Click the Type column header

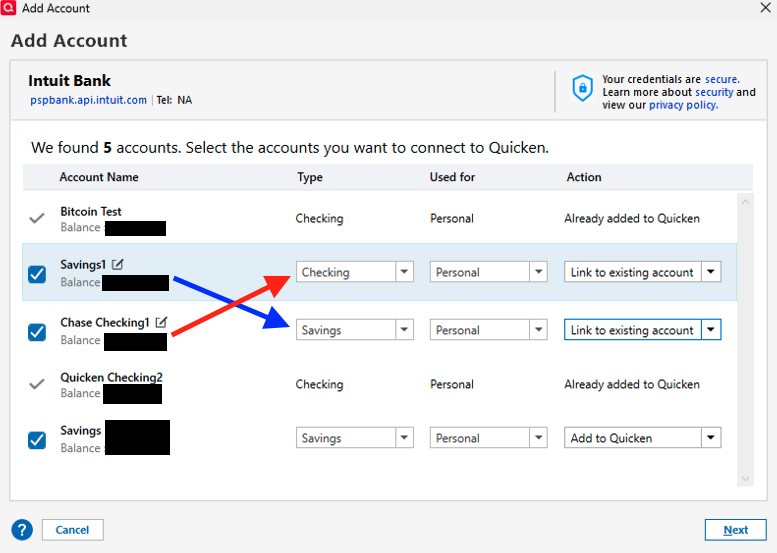coord(310,177)
